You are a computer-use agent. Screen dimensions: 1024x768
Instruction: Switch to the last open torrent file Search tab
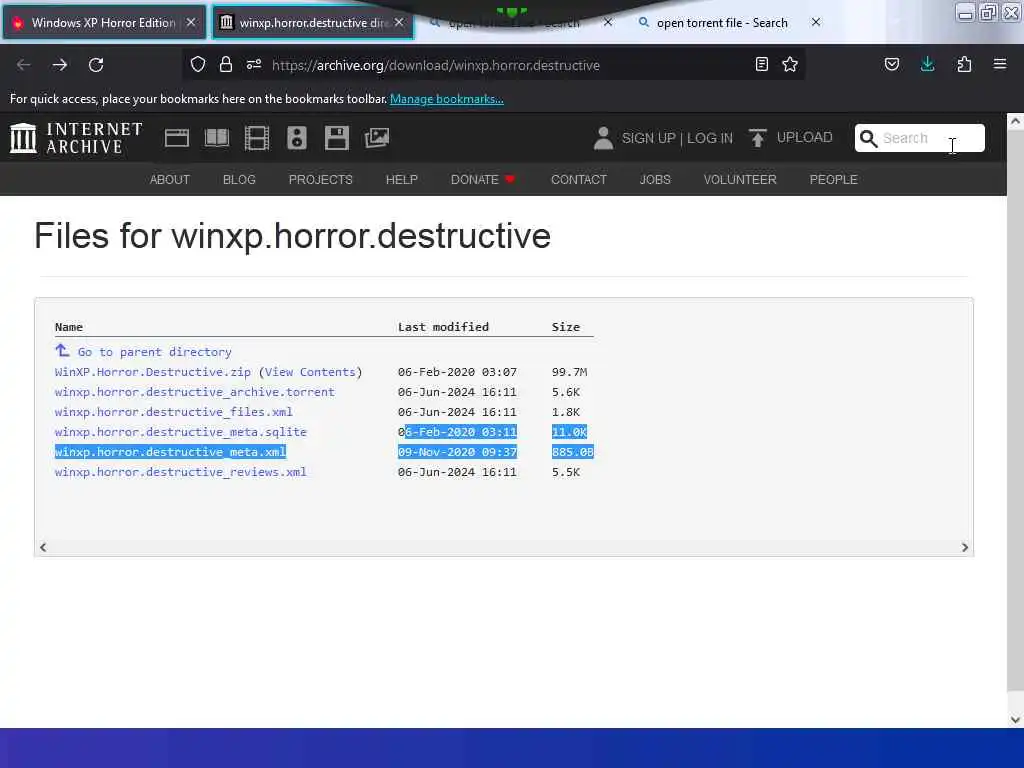tap(722, 23)
